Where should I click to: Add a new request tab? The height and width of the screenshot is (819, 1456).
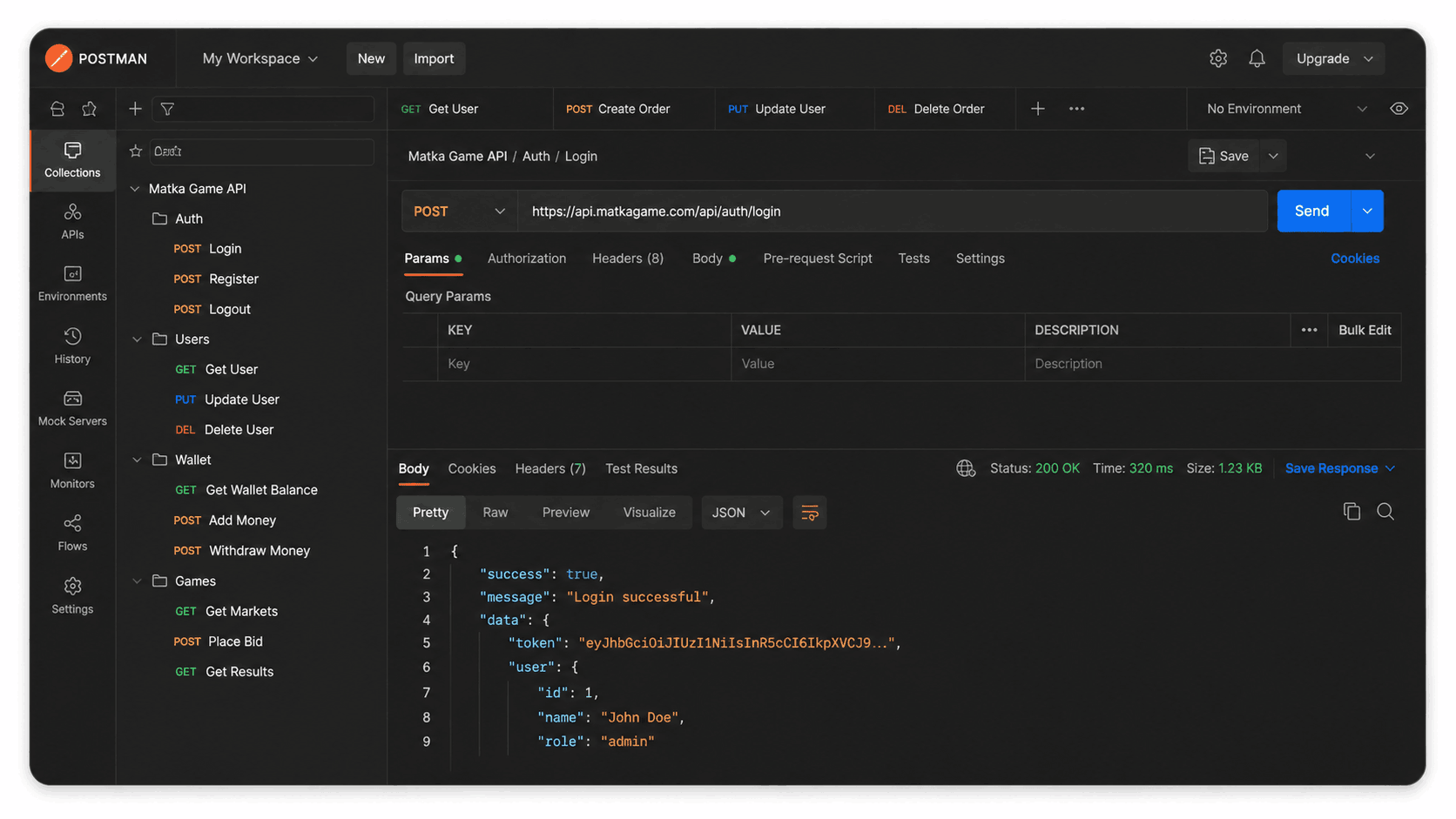(1038, 109)
